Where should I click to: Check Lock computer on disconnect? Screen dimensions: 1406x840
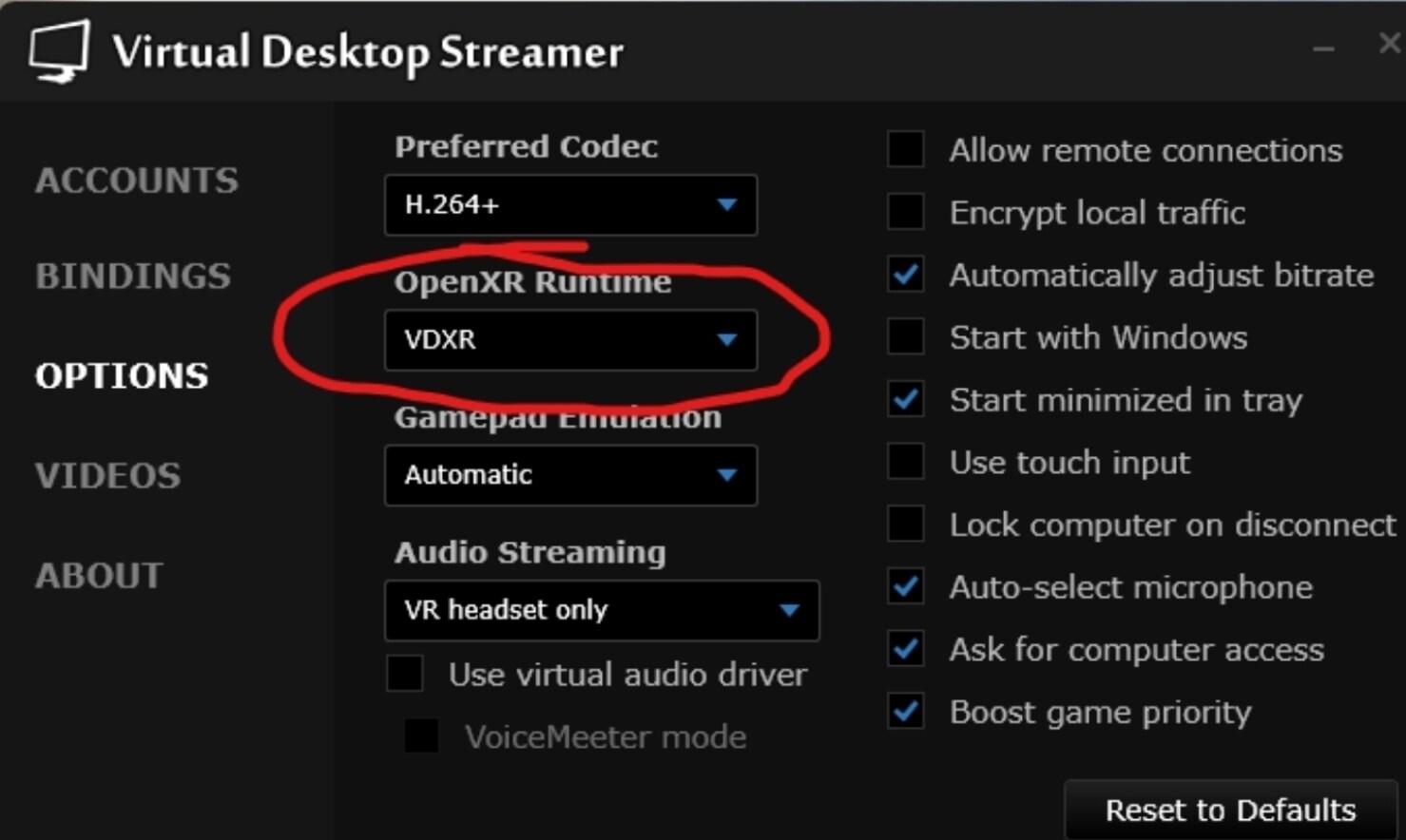[905, 524]
